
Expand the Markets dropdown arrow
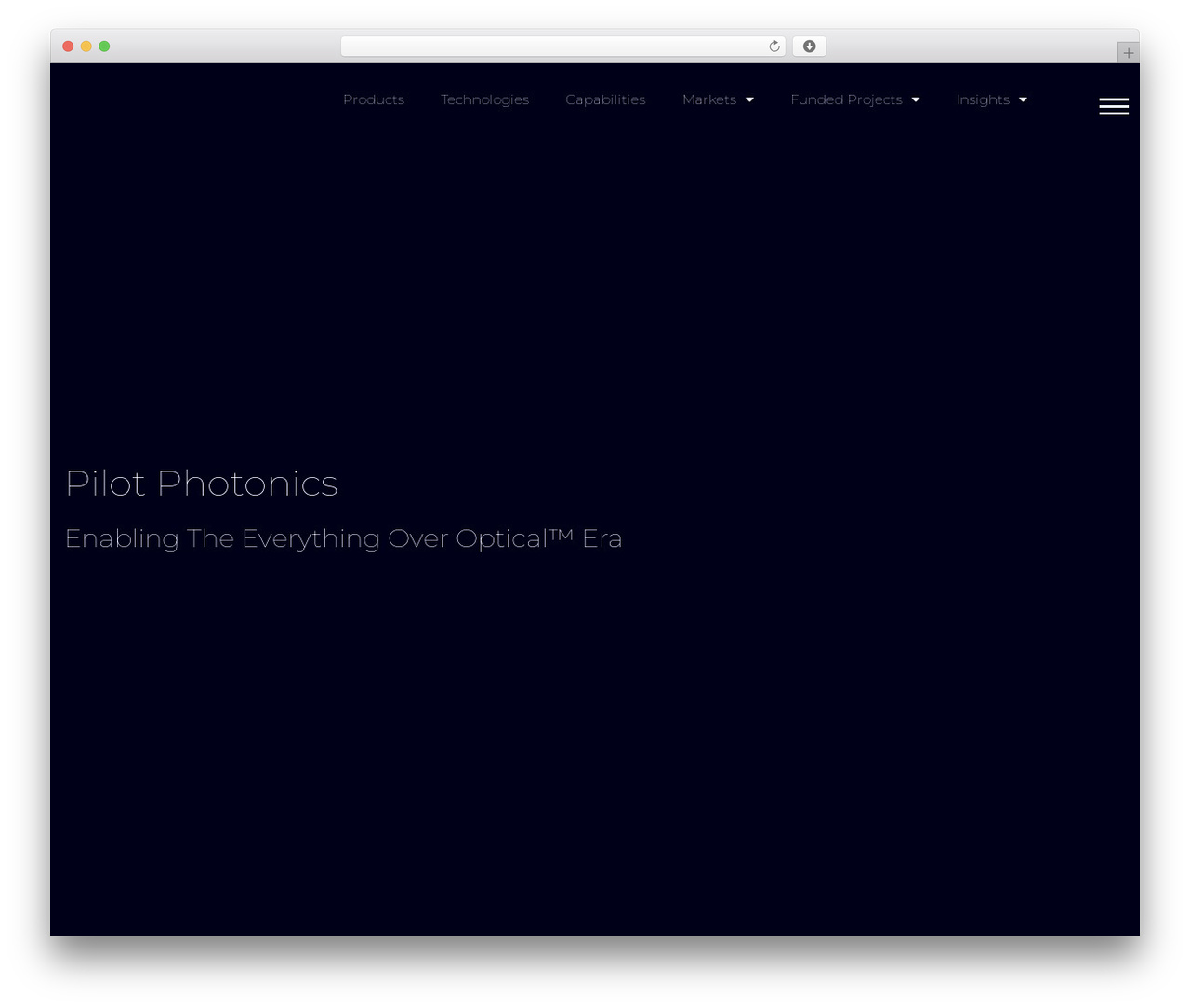[749, 100]
